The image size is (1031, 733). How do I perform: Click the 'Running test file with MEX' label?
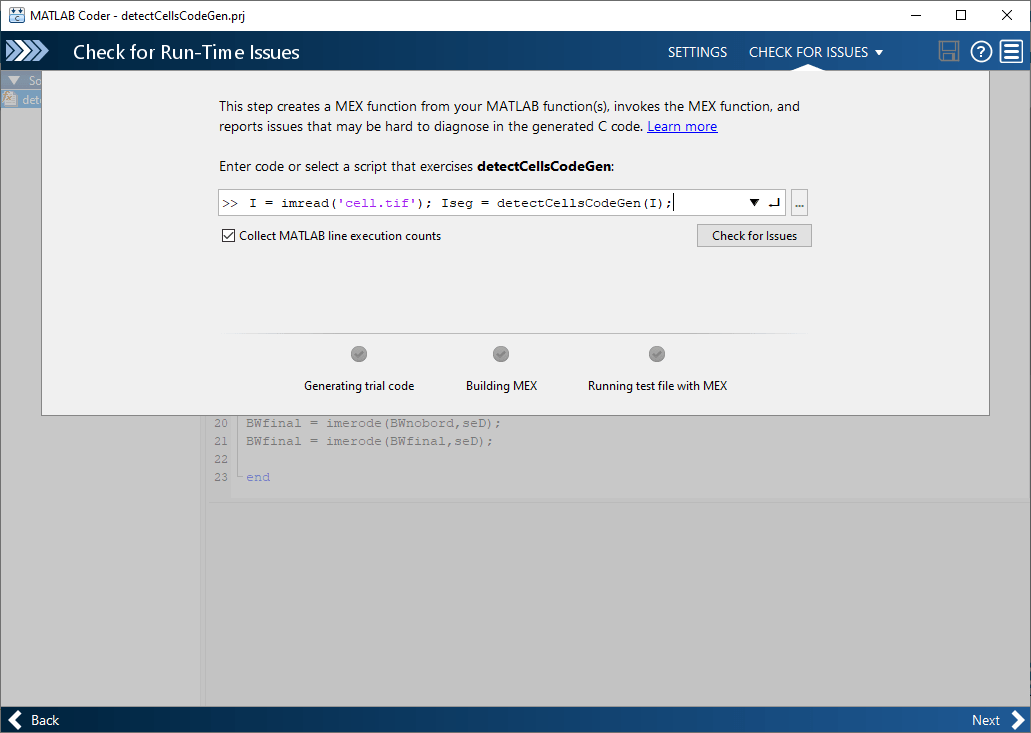(x=657, y=386)
